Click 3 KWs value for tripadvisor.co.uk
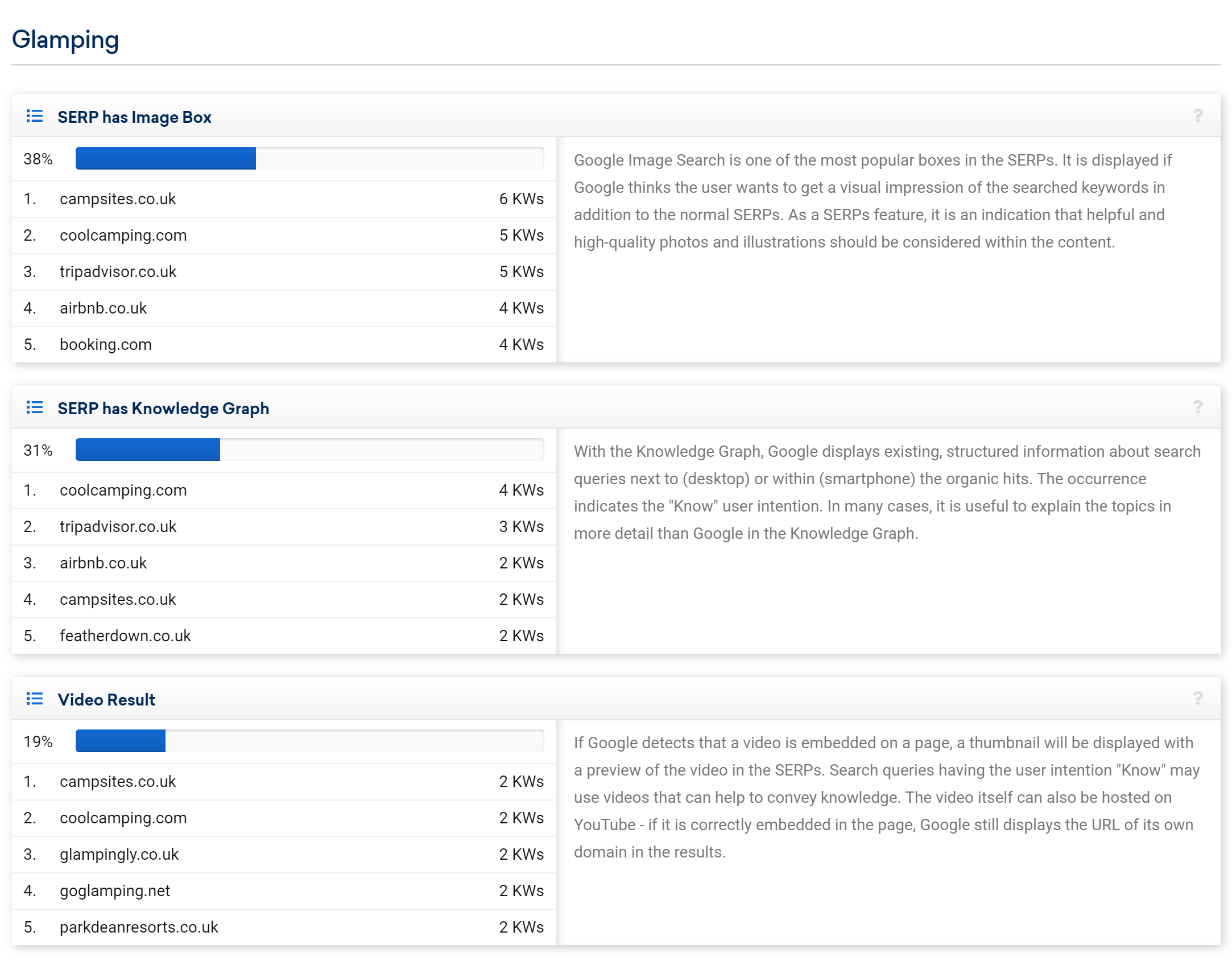The width and height of the screenshot is (1232, 969). click(x=522, y=527)
